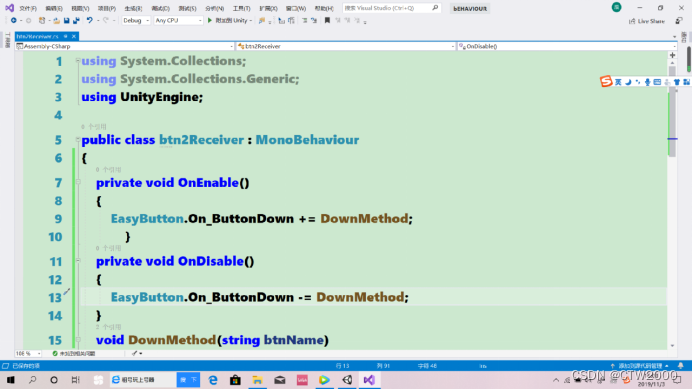This screenshot has width=693, height=390.
Task: Click the Sogou input method S icon
Action: pyautogui.click(x=605, y=81)
